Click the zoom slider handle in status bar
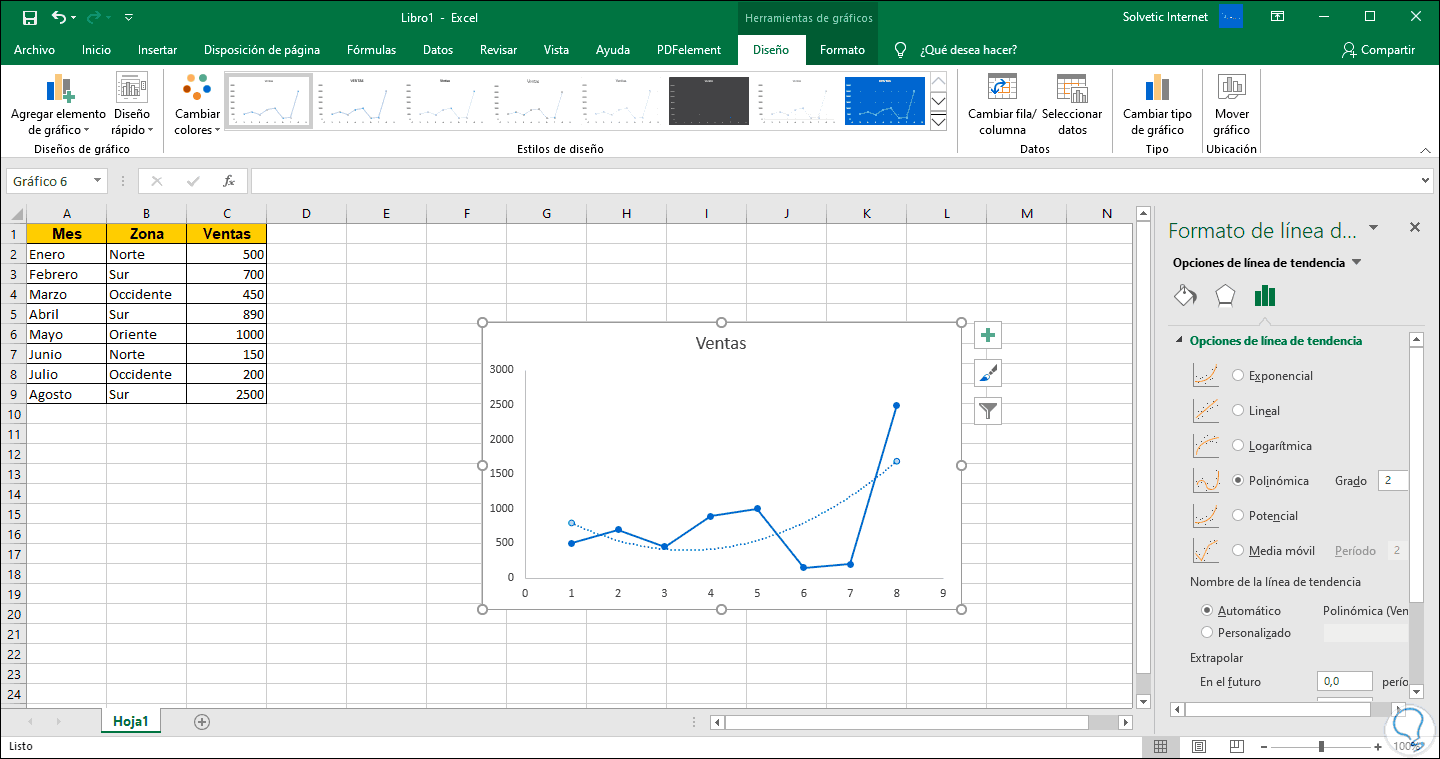1440x759 pixels. coord(1322,746)
